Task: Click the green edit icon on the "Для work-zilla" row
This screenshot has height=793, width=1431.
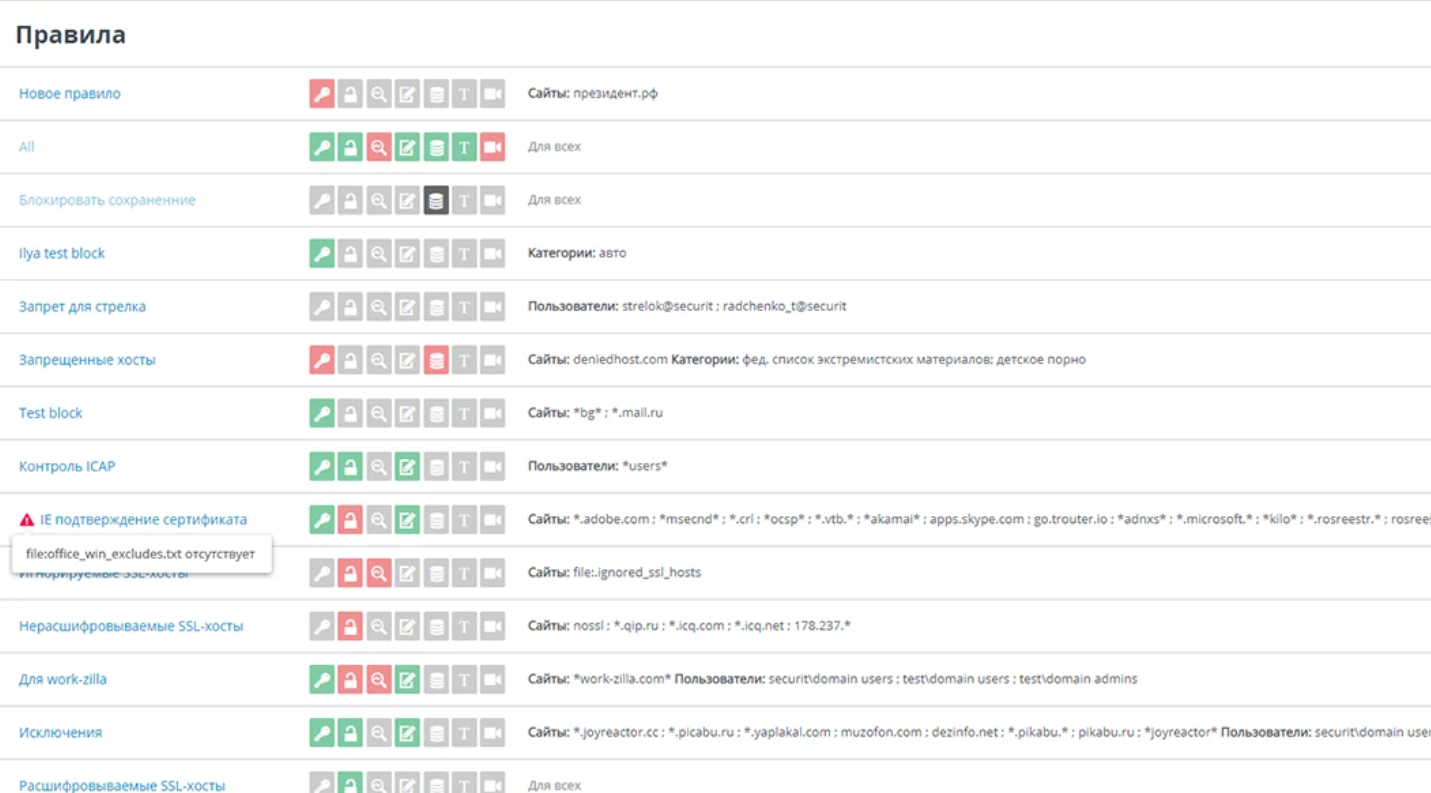Action: coord(405,679)
